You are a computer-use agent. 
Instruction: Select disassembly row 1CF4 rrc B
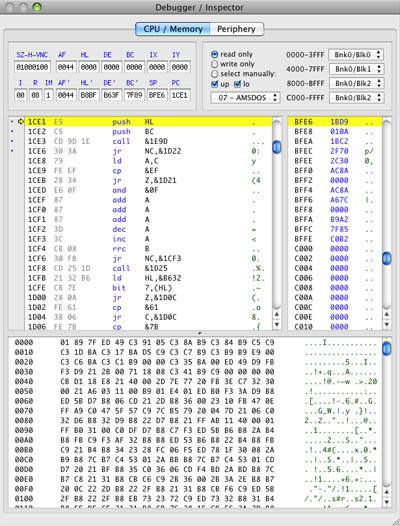point(148,249)
